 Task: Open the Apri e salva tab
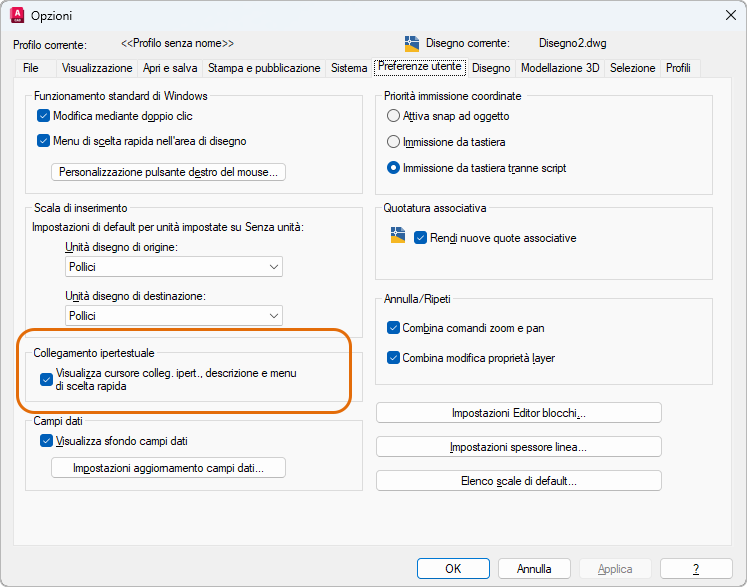point(170,68)
